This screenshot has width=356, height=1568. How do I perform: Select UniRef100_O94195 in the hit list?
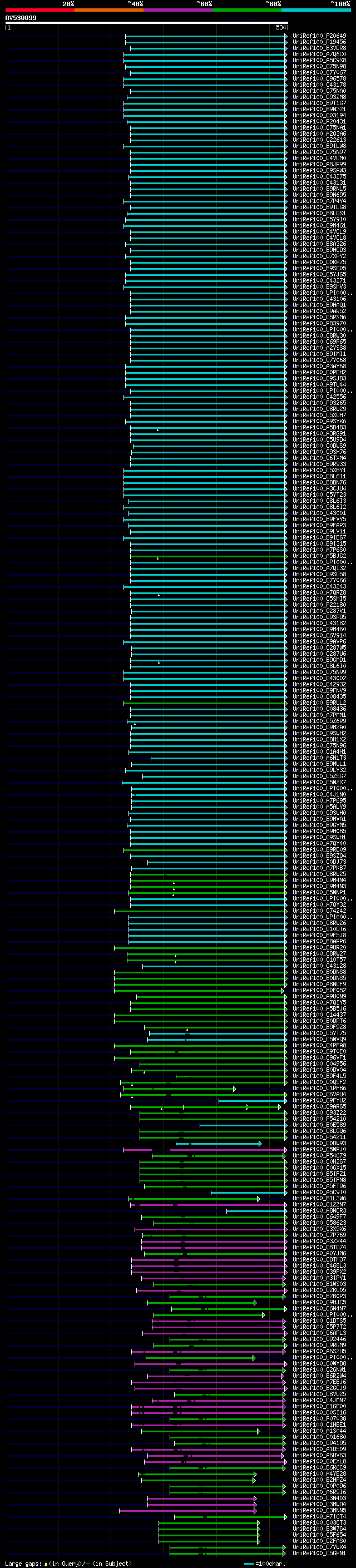click(319, 1443)
